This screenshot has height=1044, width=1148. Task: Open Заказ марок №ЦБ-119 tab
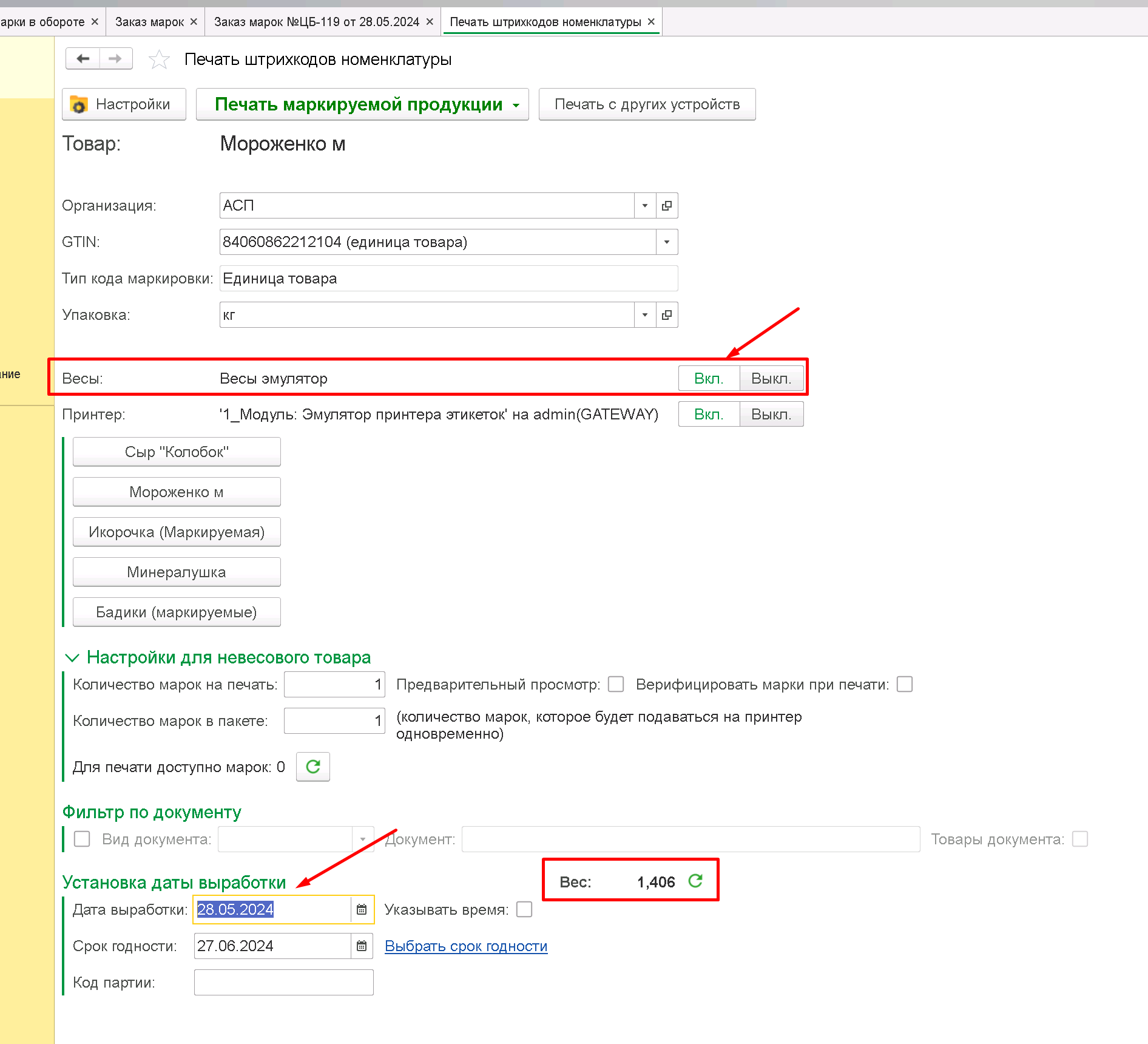(317, 22)
